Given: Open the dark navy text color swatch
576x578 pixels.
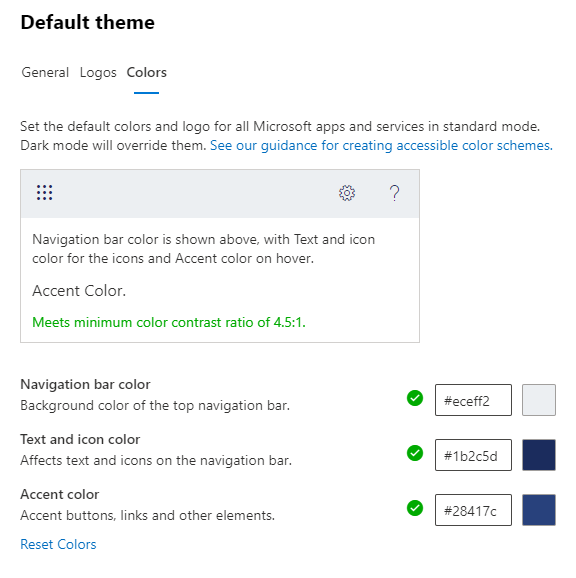Looking at the screenshot, I should click(539, 455).
